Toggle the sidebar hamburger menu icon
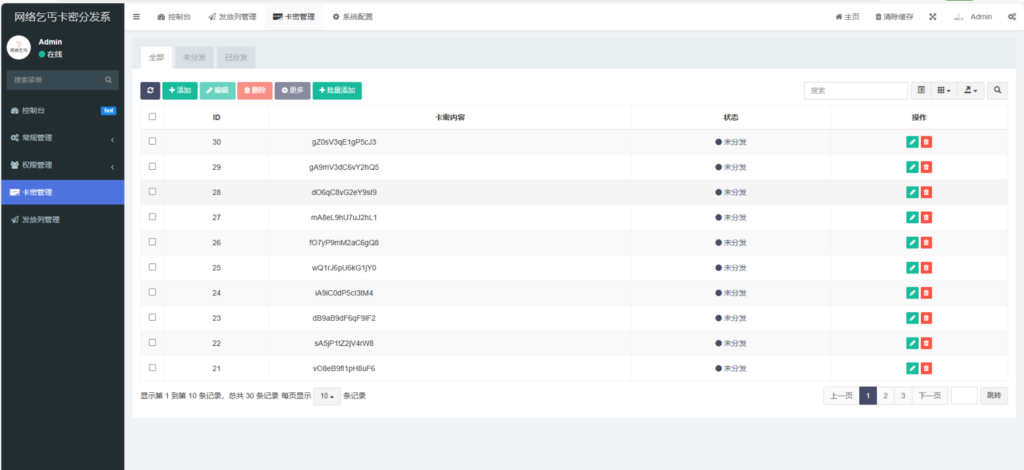The height and width of the screenshot is (470, 1024). [137, 17]
